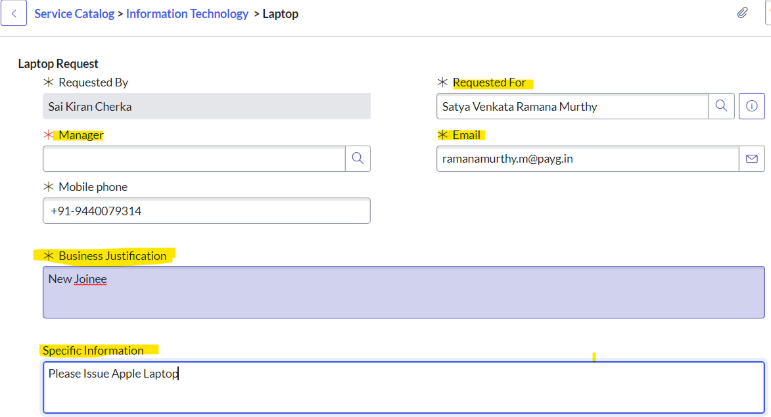Click the envelope icon beside Email

(x=752, y=158)
